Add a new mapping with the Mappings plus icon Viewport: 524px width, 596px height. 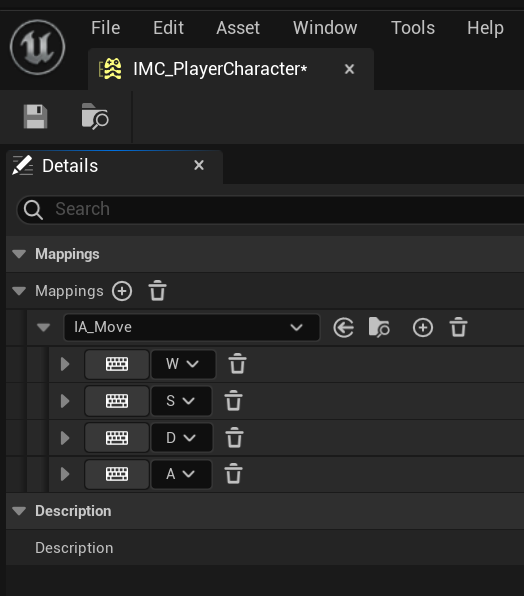122,292
